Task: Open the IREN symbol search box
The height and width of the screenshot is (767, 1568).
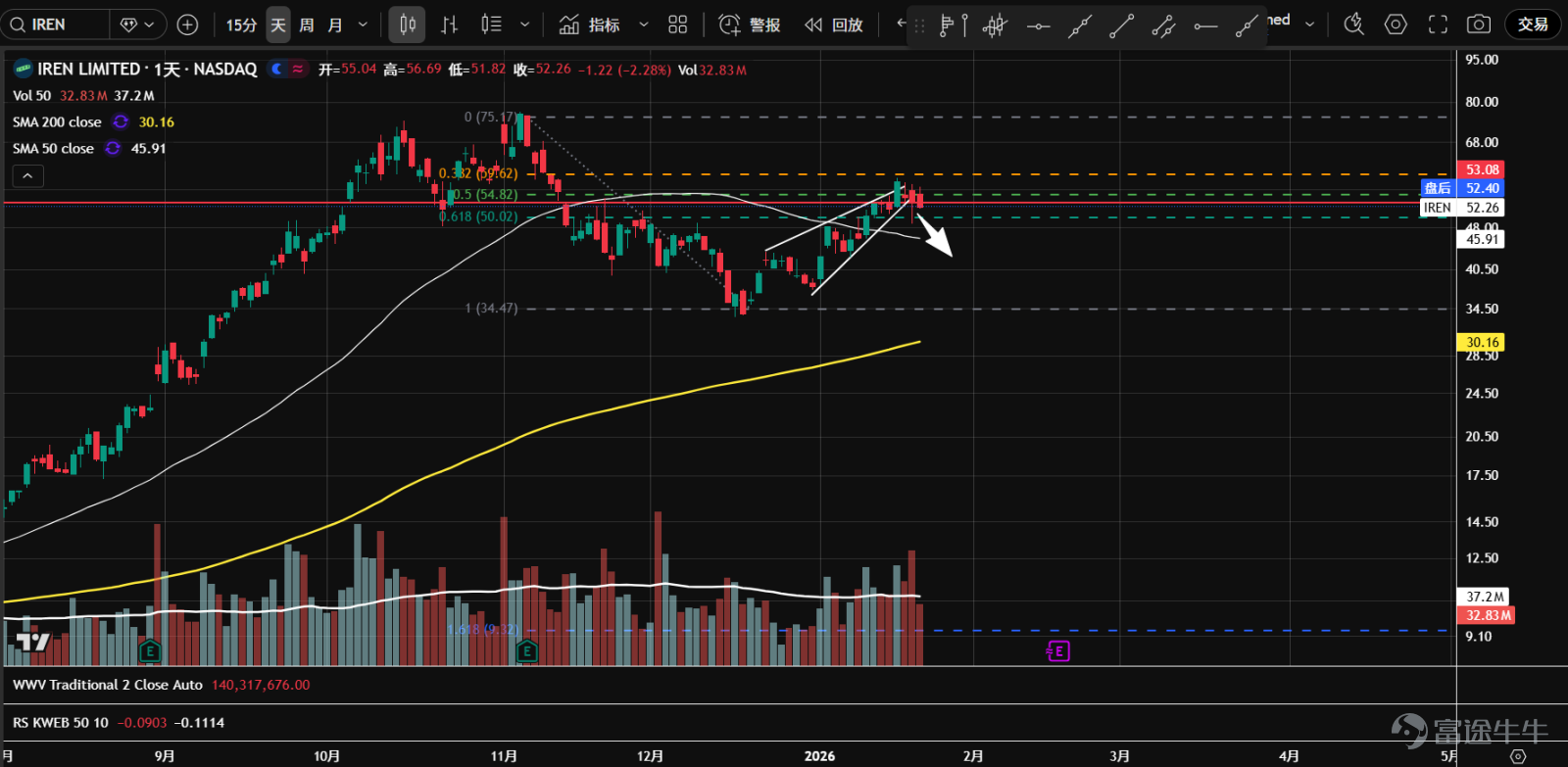Action: [54, 24]
